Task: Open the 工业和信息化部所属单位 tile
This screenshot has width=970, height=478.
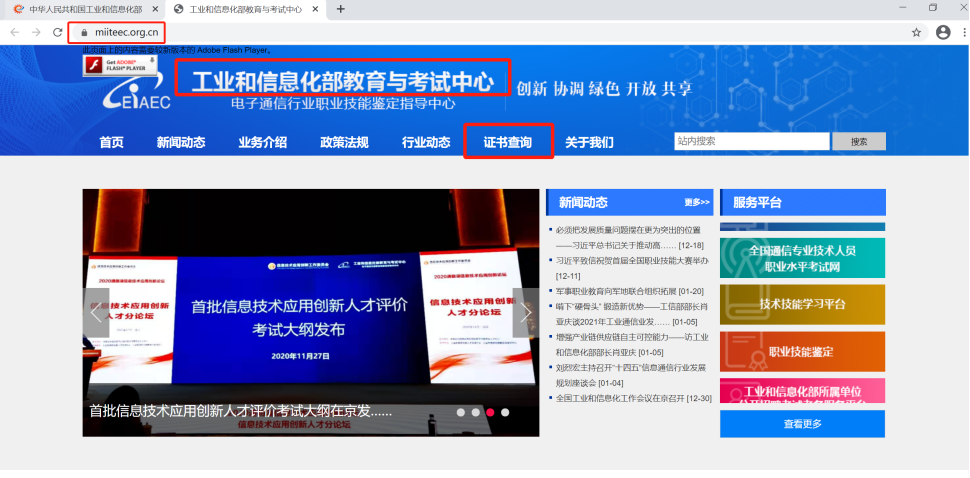Action: coord(802,391)
